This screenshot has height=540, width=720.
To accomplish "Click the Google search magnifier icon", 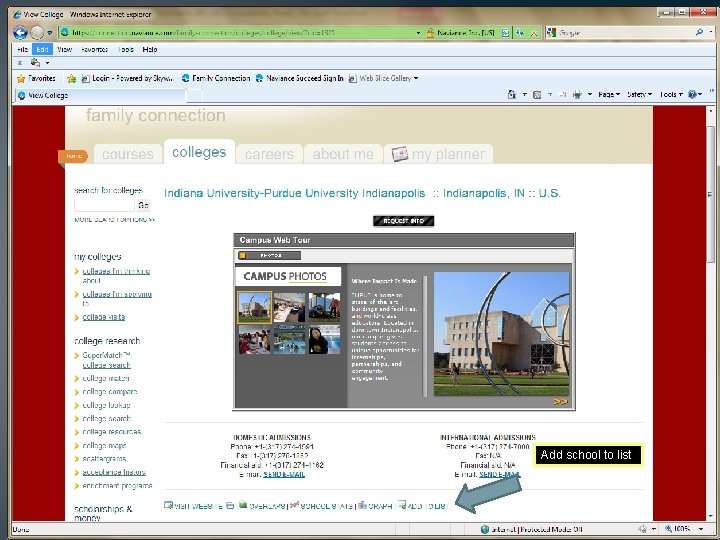I will (x=699, y=32).
